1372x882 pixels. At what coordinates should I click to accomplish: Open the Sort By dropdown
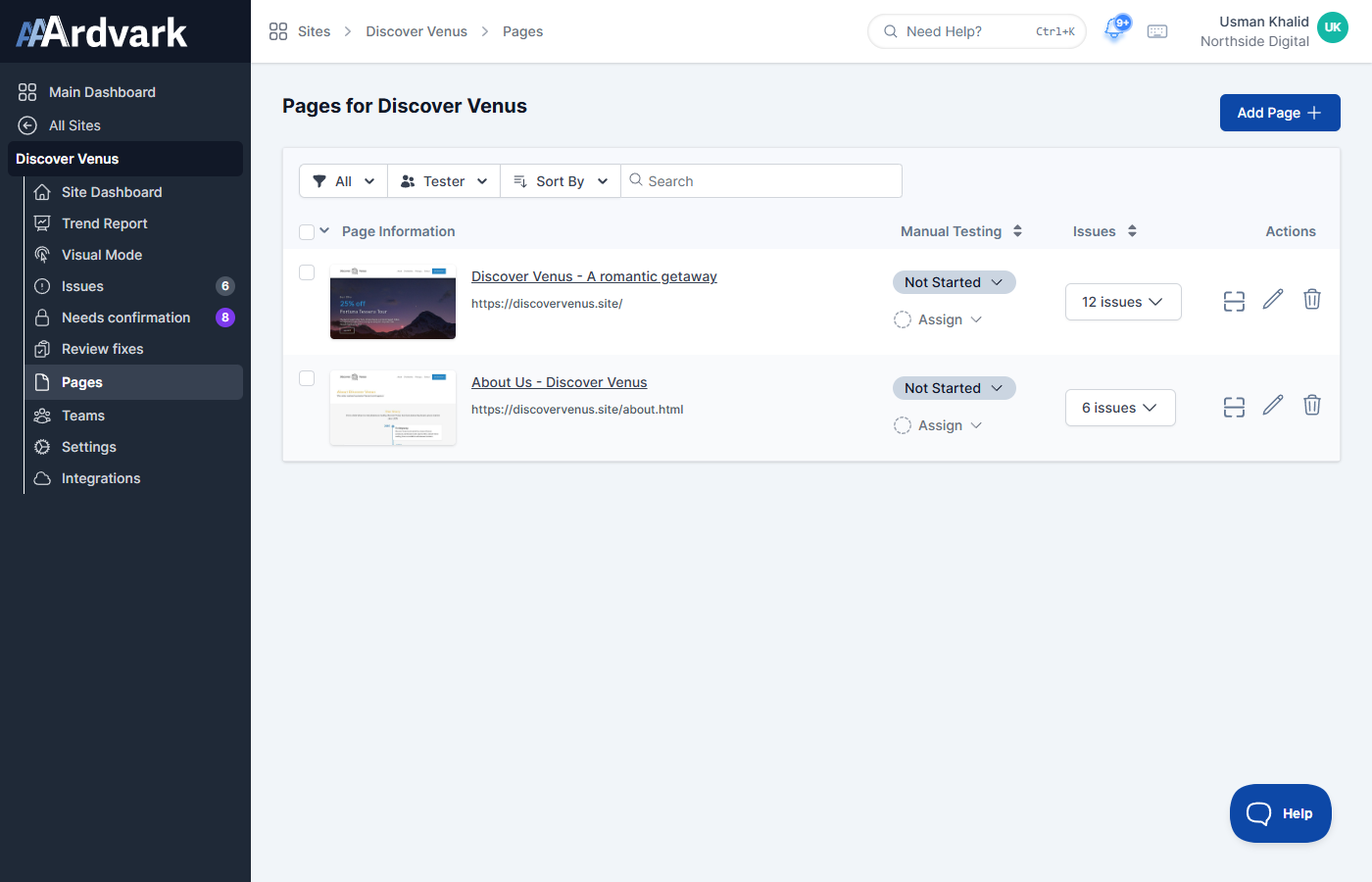pos(561,181)
